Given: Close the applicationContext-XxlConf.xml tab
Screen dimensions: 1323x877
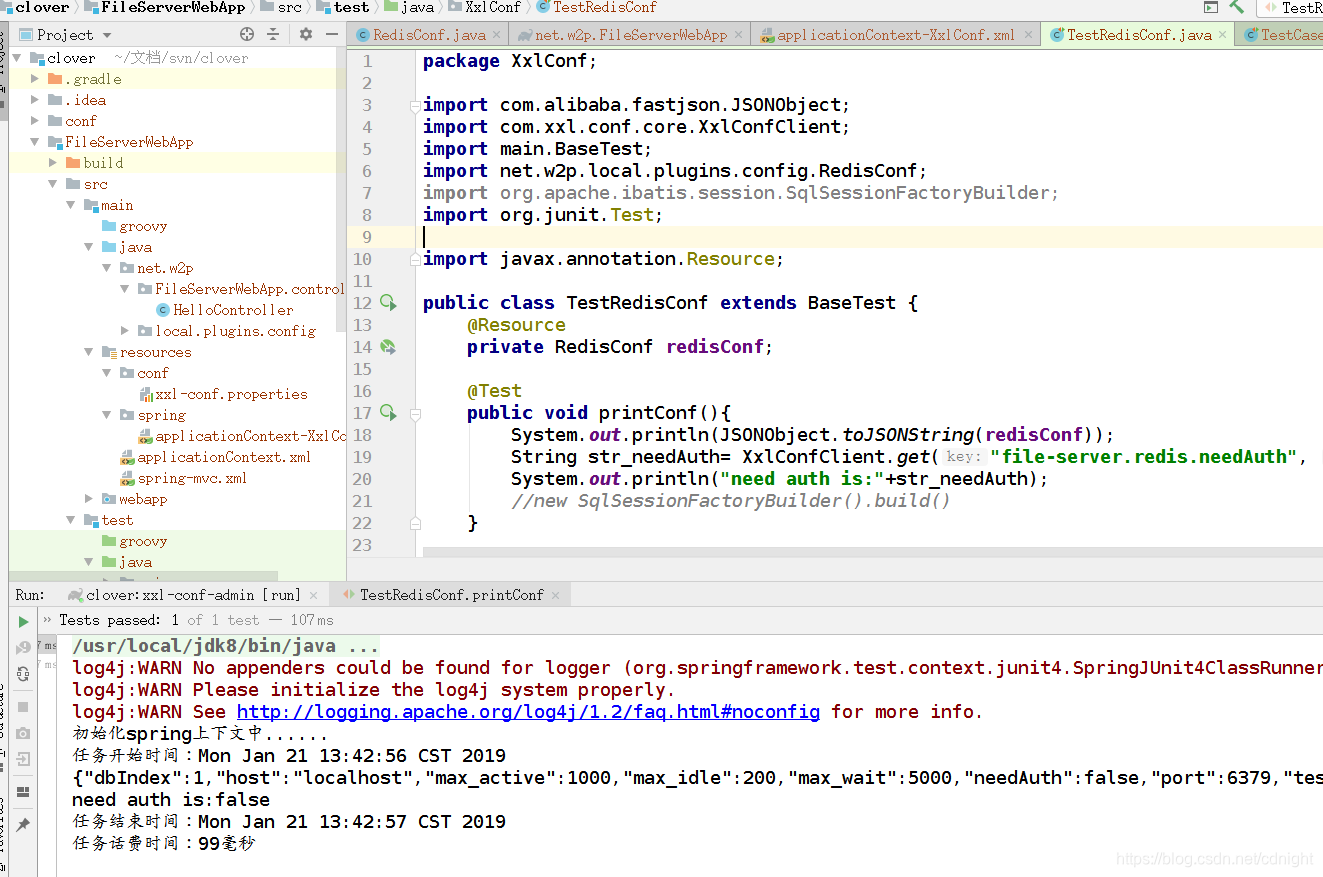Looking at the screenshot, I should (1028, 35).
